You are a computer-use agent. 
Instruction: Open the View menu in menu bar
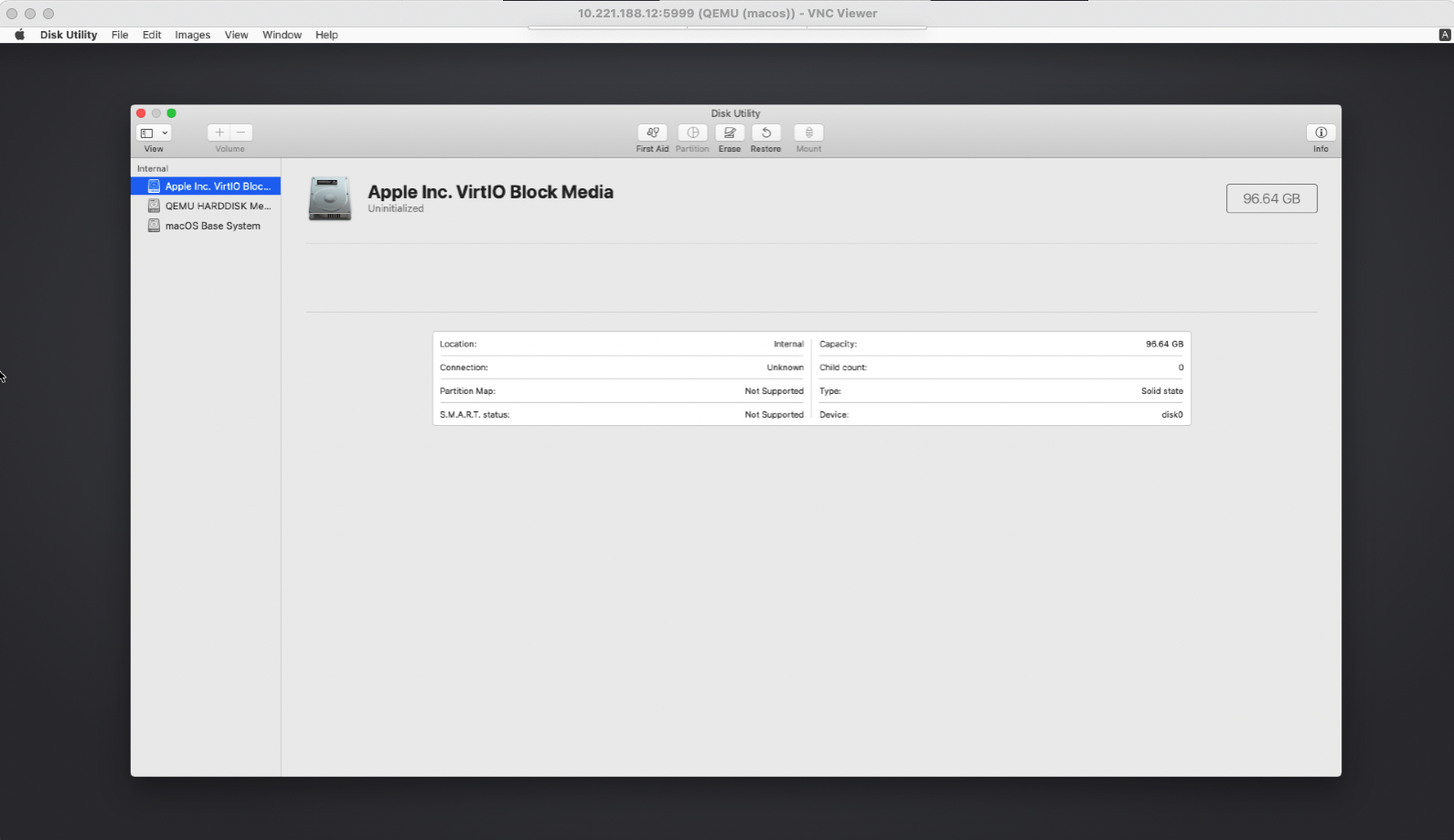tap(237, 35)
